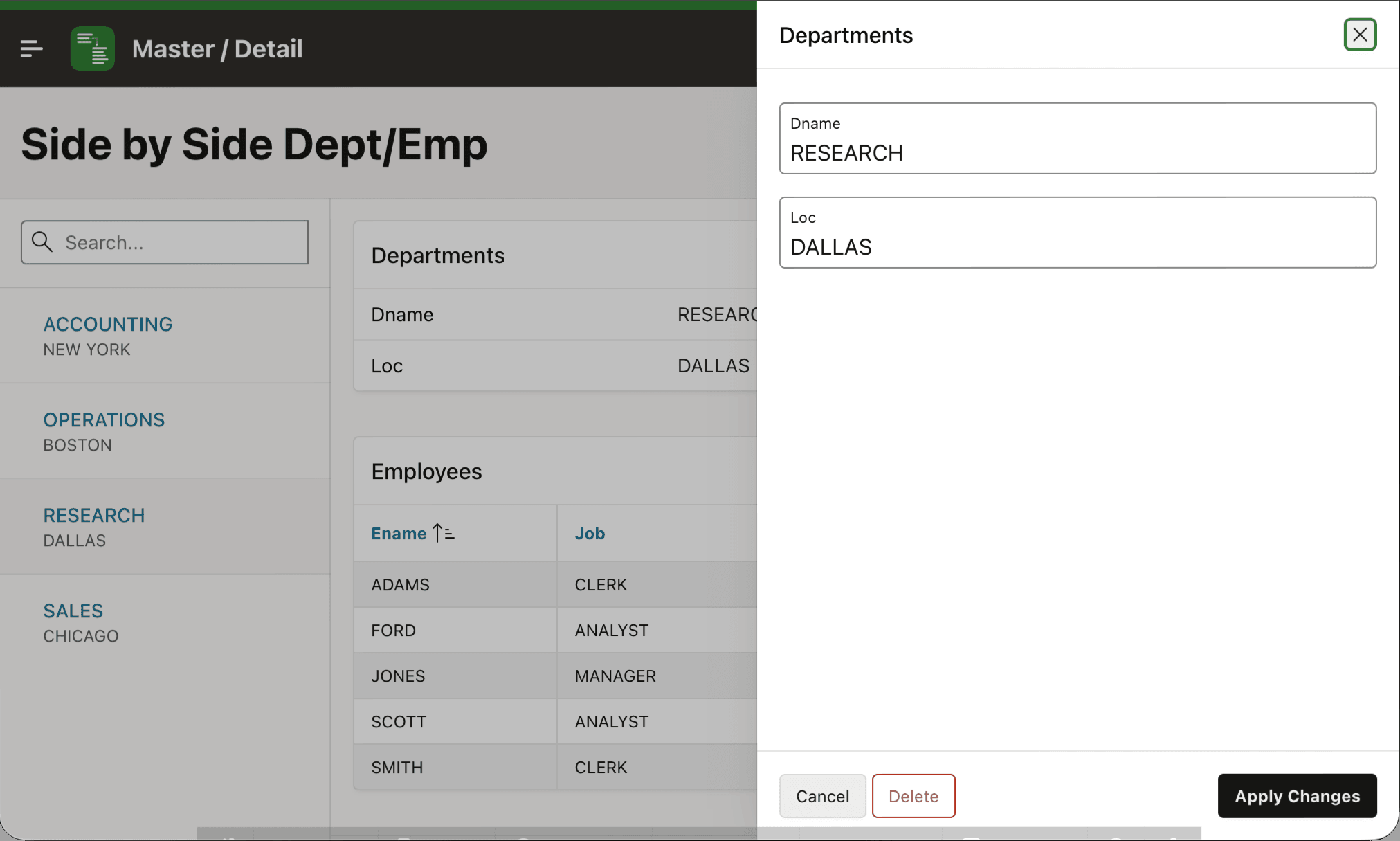The width and height of the screenshot is (1400, 841).
Task: Click NEW YORK location text
Action: (87, 350)
